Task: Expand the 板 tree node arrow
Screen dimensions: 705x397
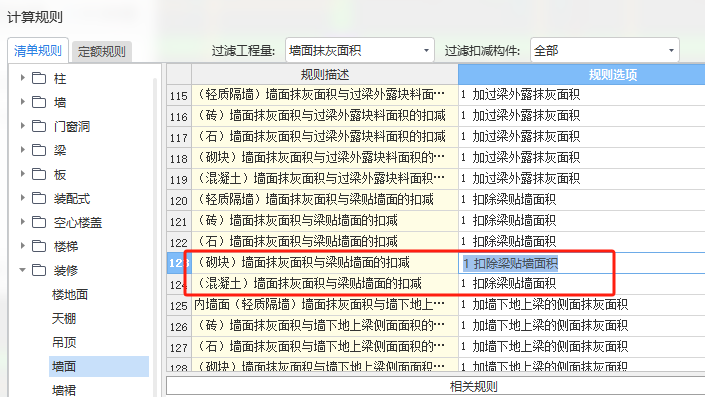Action: click(22, 174)
